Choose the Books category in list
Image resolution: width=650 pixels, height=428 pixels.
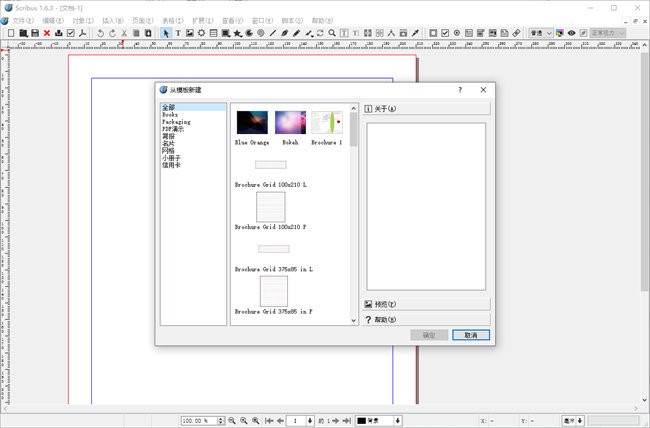tap(170, 115)
